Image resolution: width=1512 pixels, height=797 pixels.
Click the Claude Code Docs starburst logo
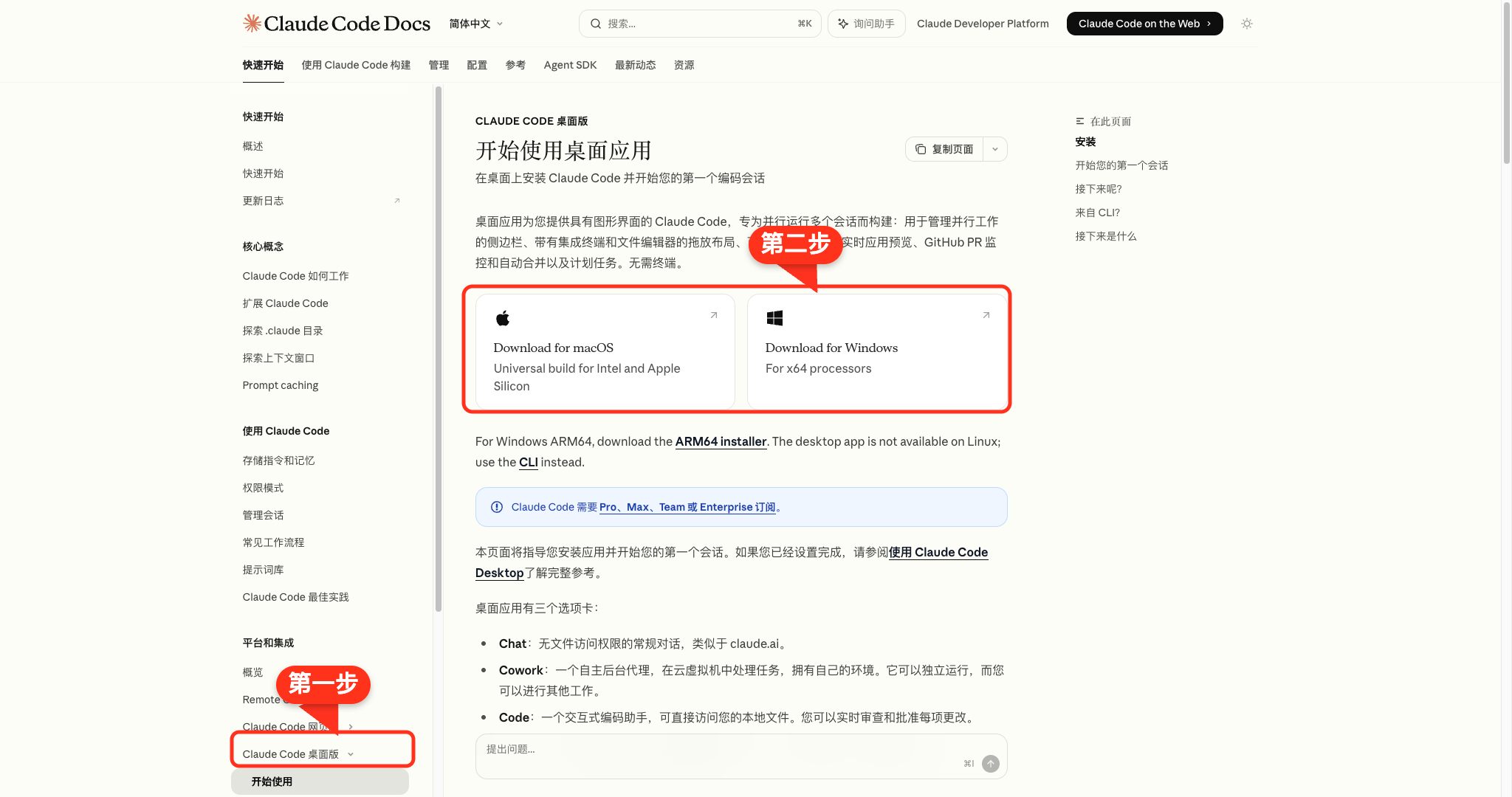[x=252, y=24]
